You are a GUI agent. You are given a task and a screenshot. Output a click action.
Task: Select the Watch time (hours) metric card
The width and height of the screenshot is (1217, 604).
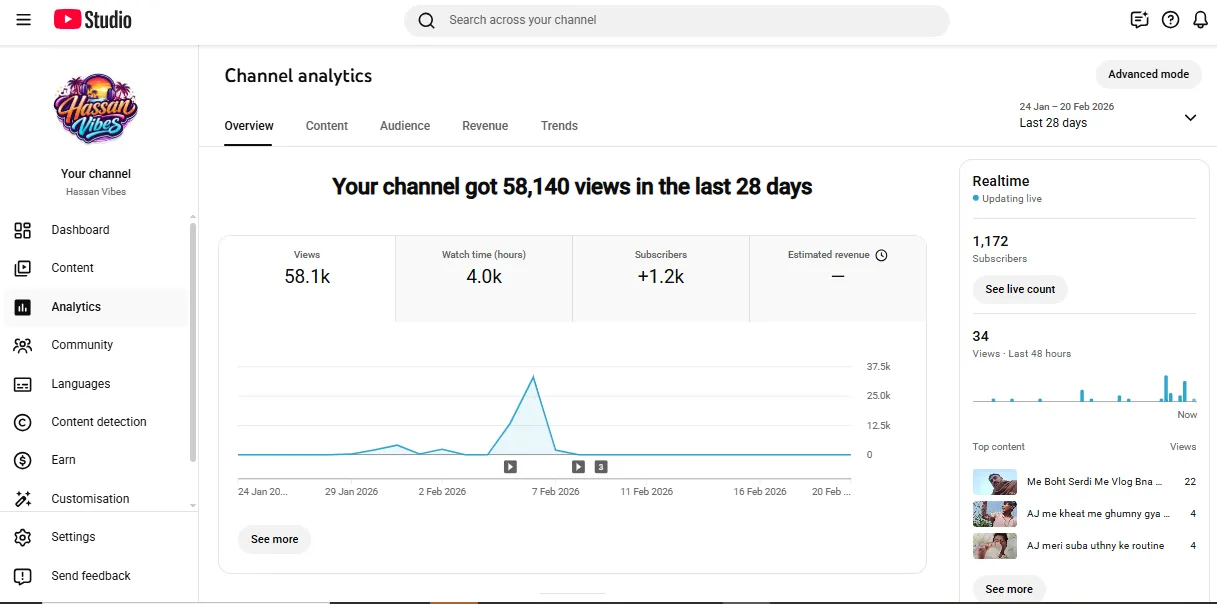click(x=484, y=278)
